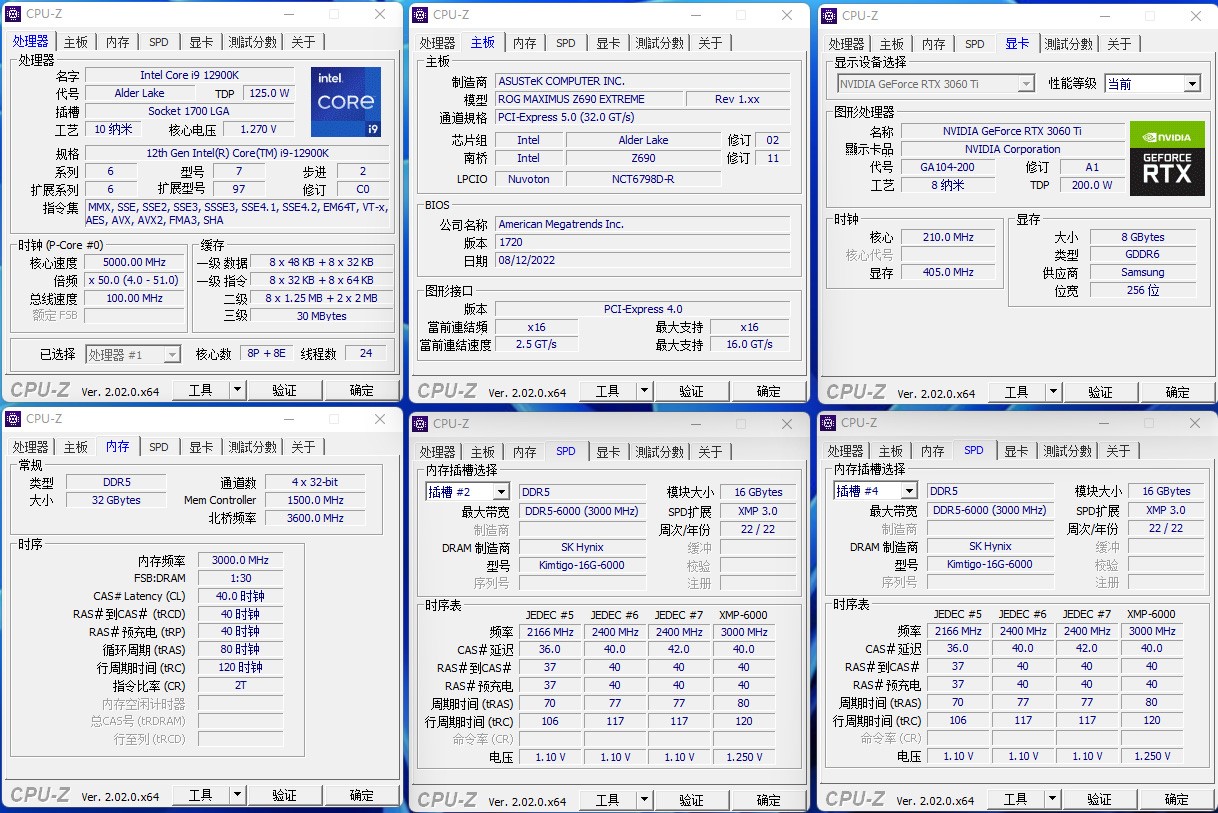The height and width of the screenshot is (813, 1218).
Task: Click 确定 in the mainboard window
Action: [x=768, y=391]
